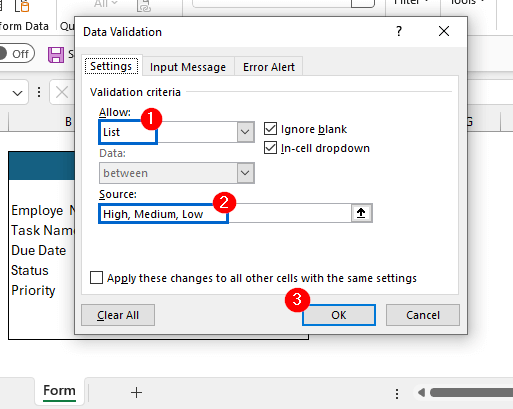Screen dimensions: 513x409
Task: Click the Source input field
Action: [225, 213]
